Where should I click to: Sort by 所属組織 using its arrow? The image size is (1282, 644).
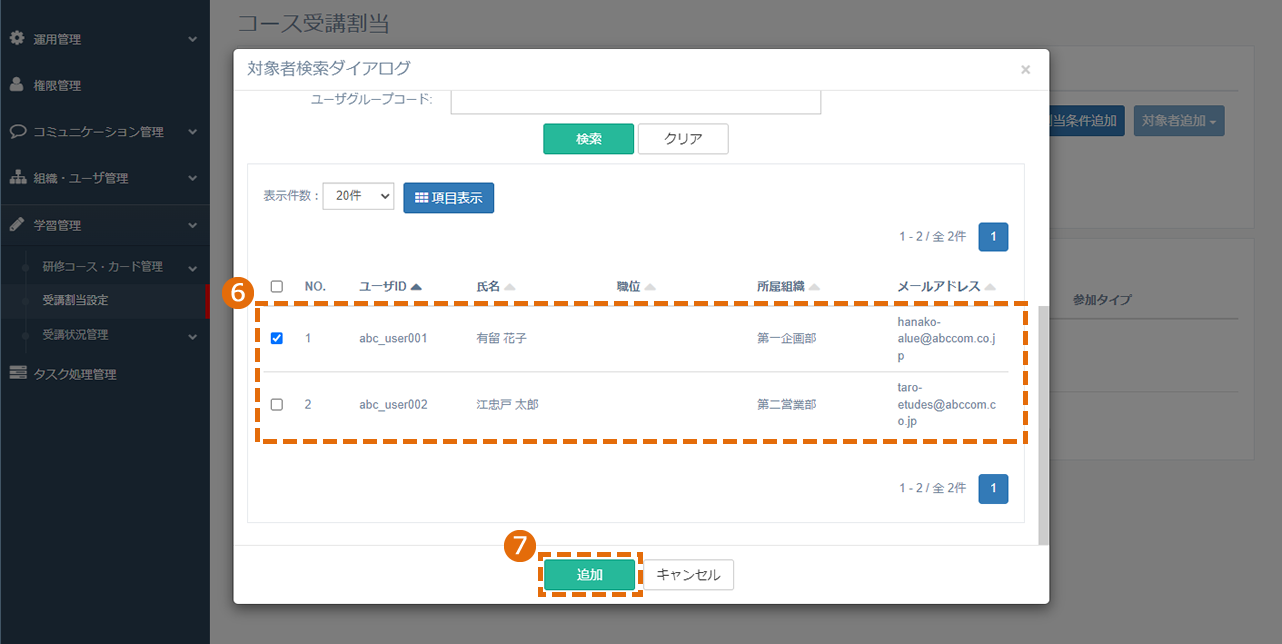(814, 287)
